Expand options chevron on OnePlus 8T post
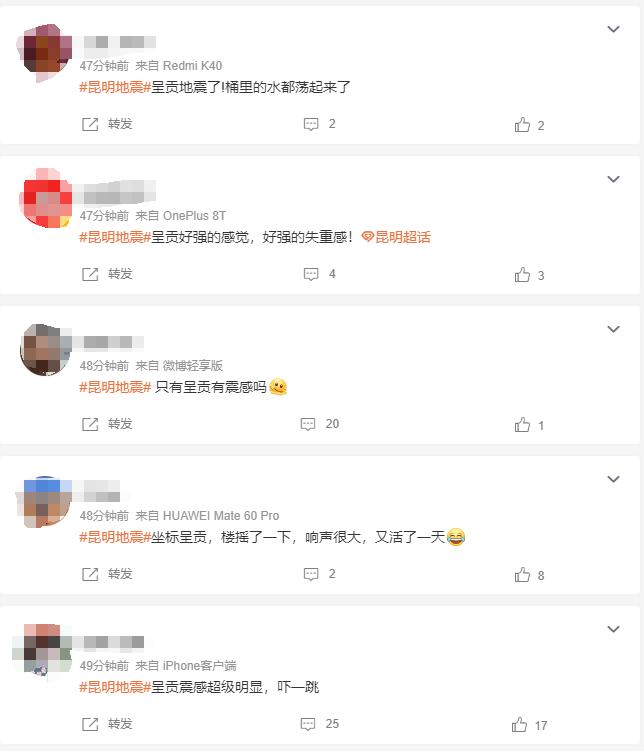Image resolution: width=644 pixels, height=751 pixels. [x=613, y=179]
